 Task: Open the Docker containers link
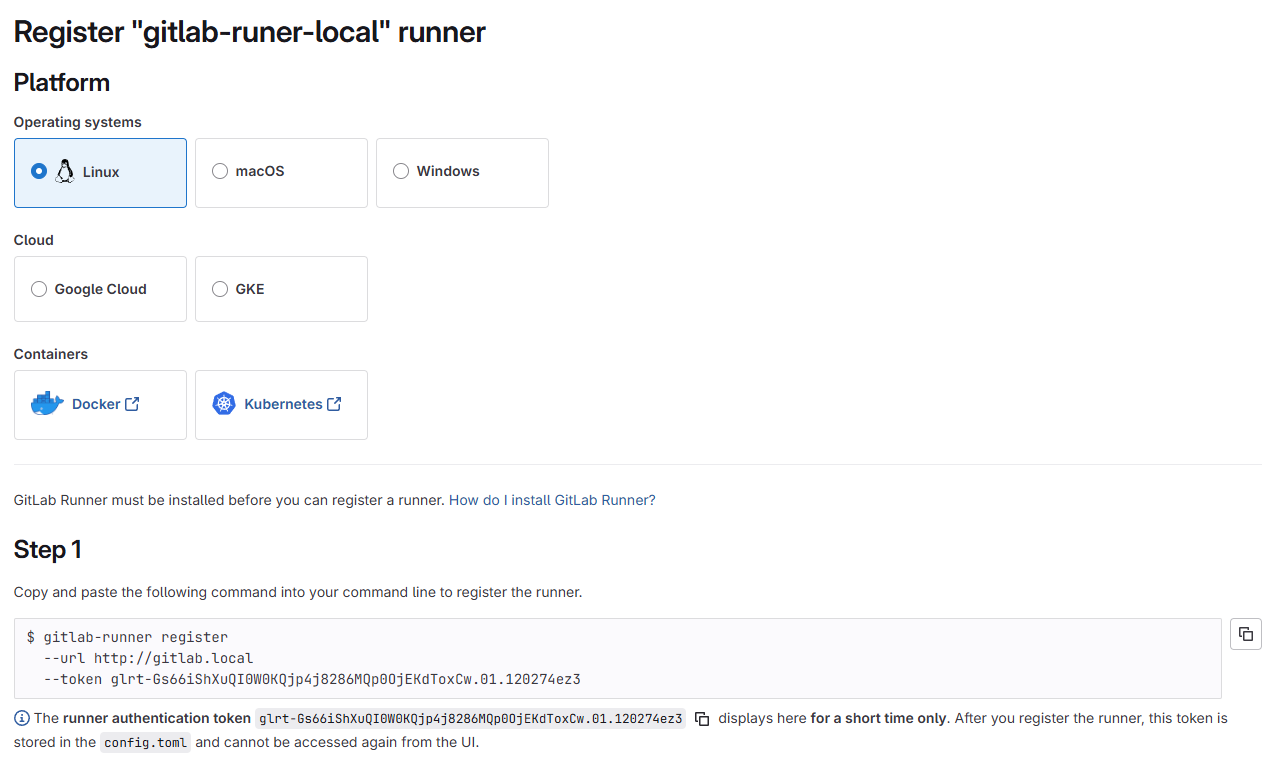(96, 404)
